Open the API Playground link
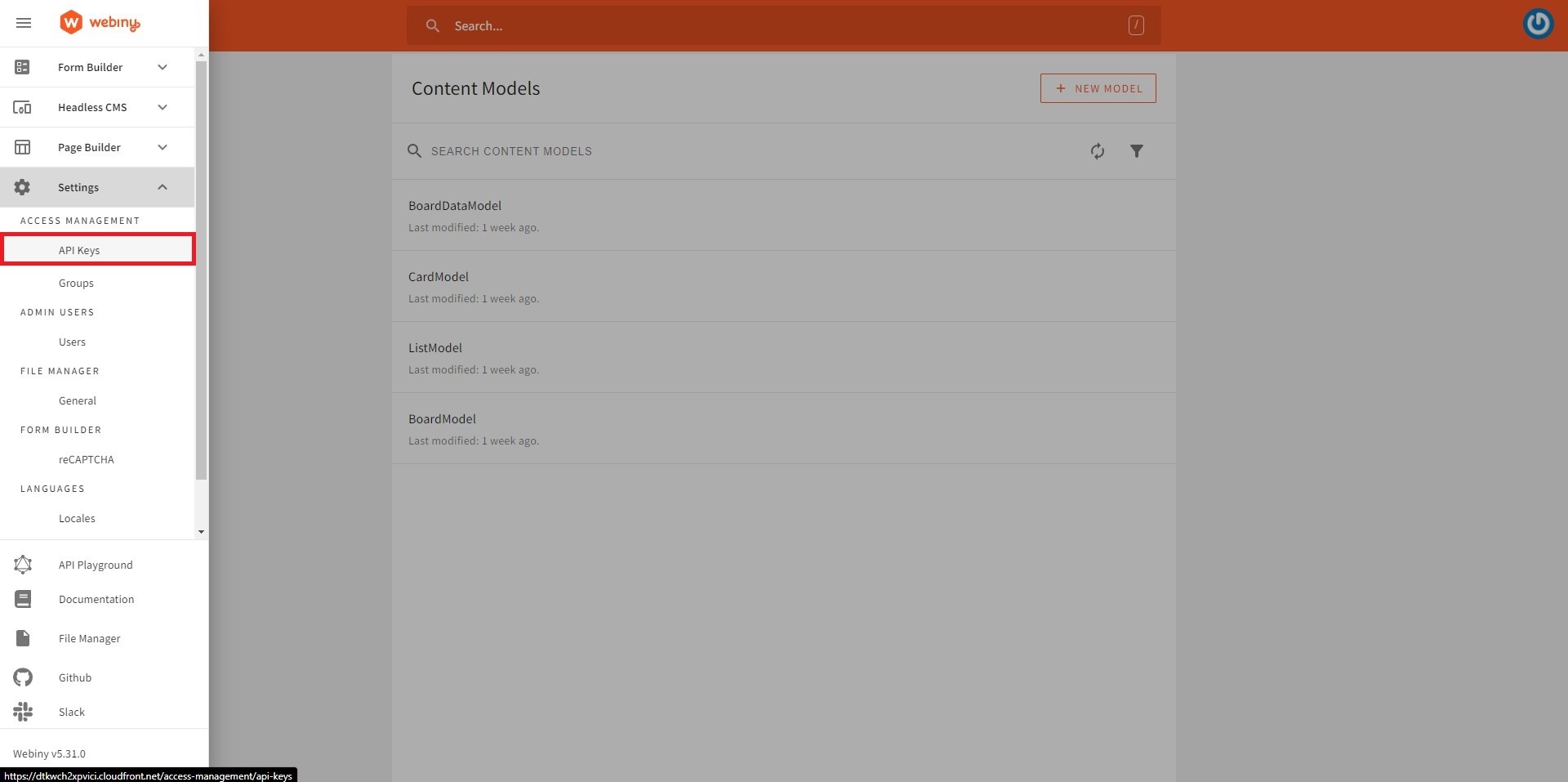This screenshot has width=1568, height=782. coord(96,565)
